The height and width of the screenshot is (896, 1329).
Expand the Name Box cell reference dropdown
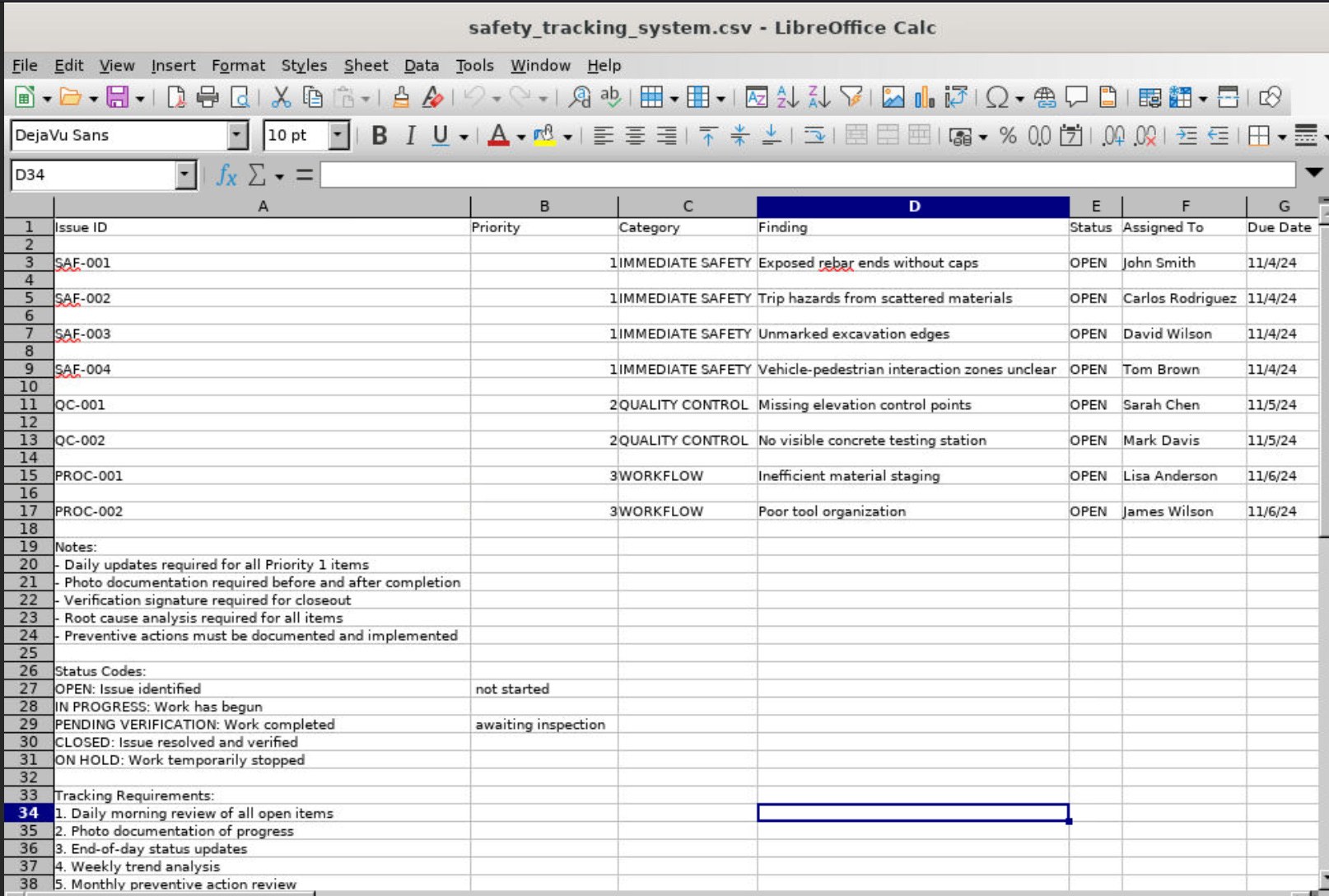pos(185,175)
